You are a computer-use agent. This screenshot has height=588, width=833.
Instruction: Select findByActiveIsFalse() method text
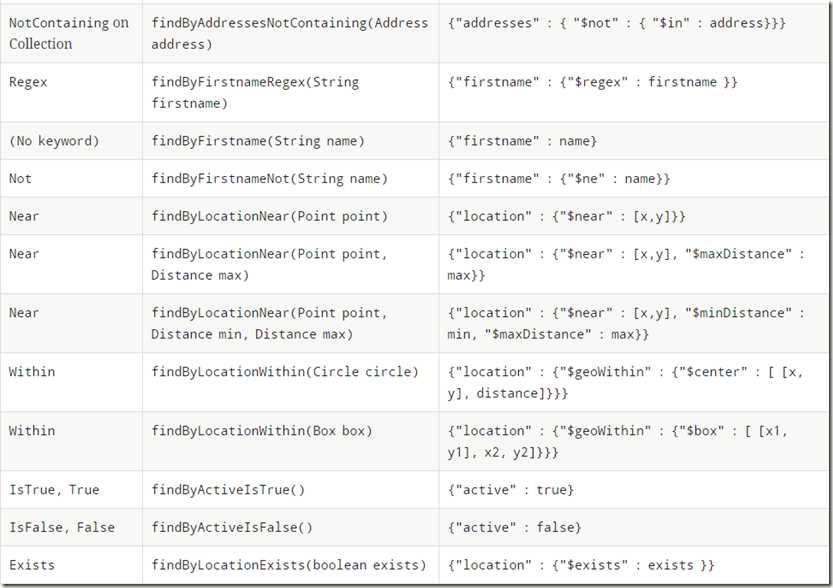coord(232,527)
